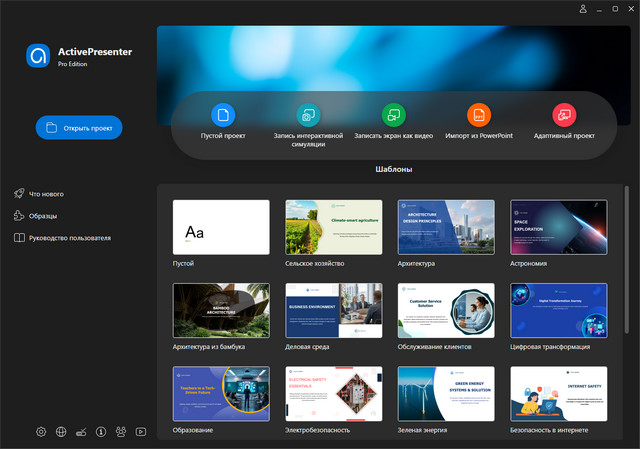Screen dimensions: 640x449
Task: Choose Записать экран как видео
Action: 393,115
